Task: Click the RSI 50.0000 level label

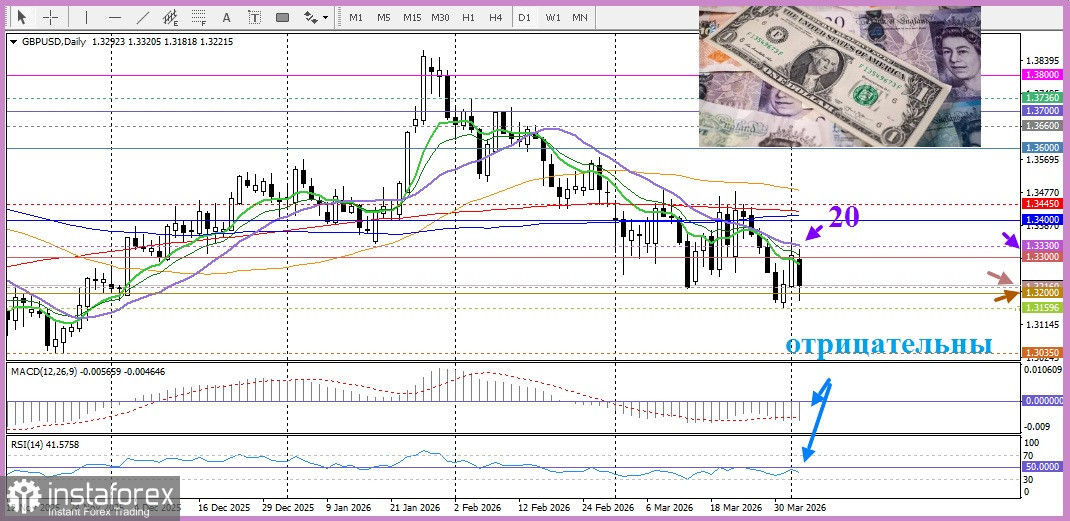Action: (x=1041, y=466)
